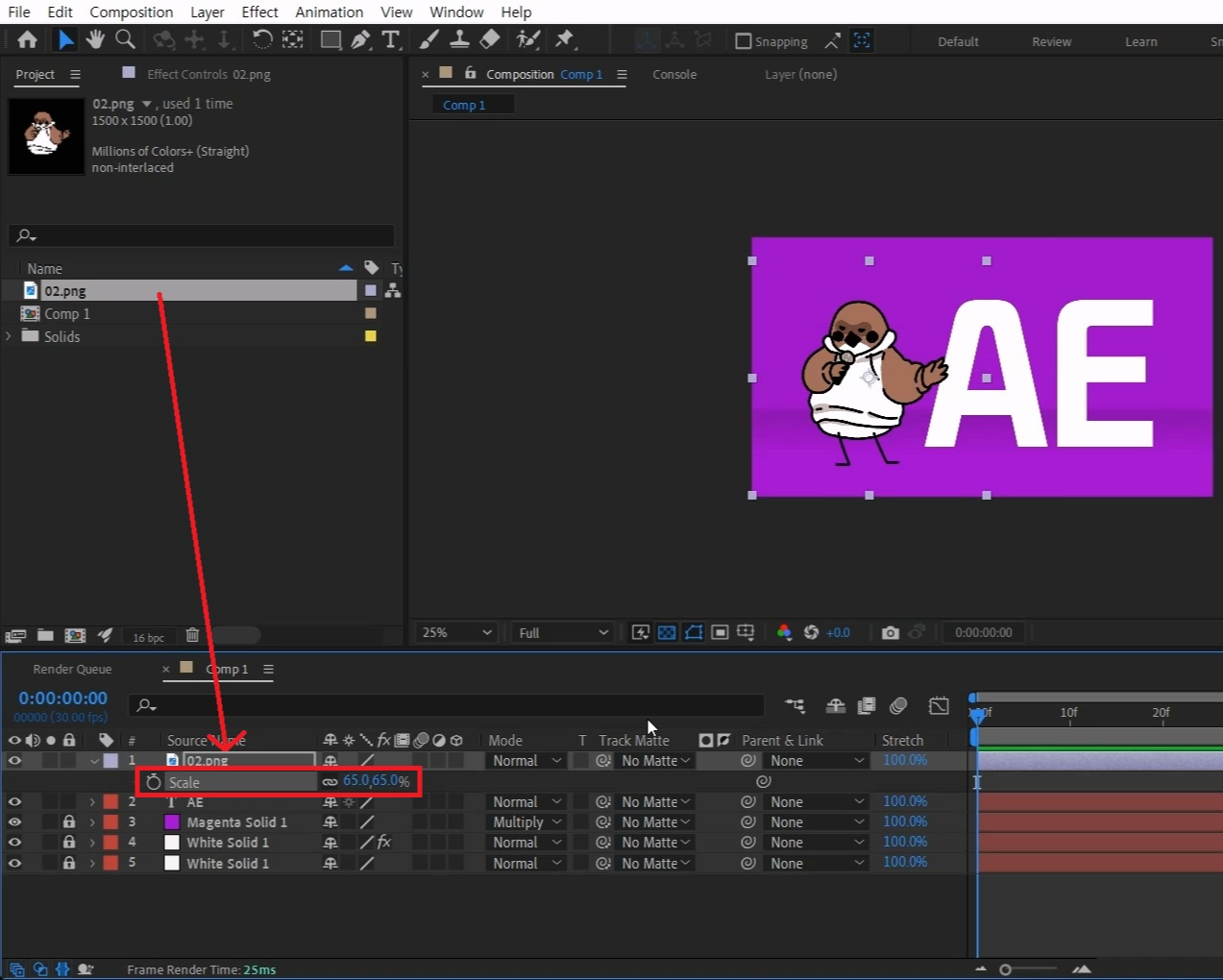Toggle transparency grid in viewer
The image size is (1223, 980).
point(667,632)
